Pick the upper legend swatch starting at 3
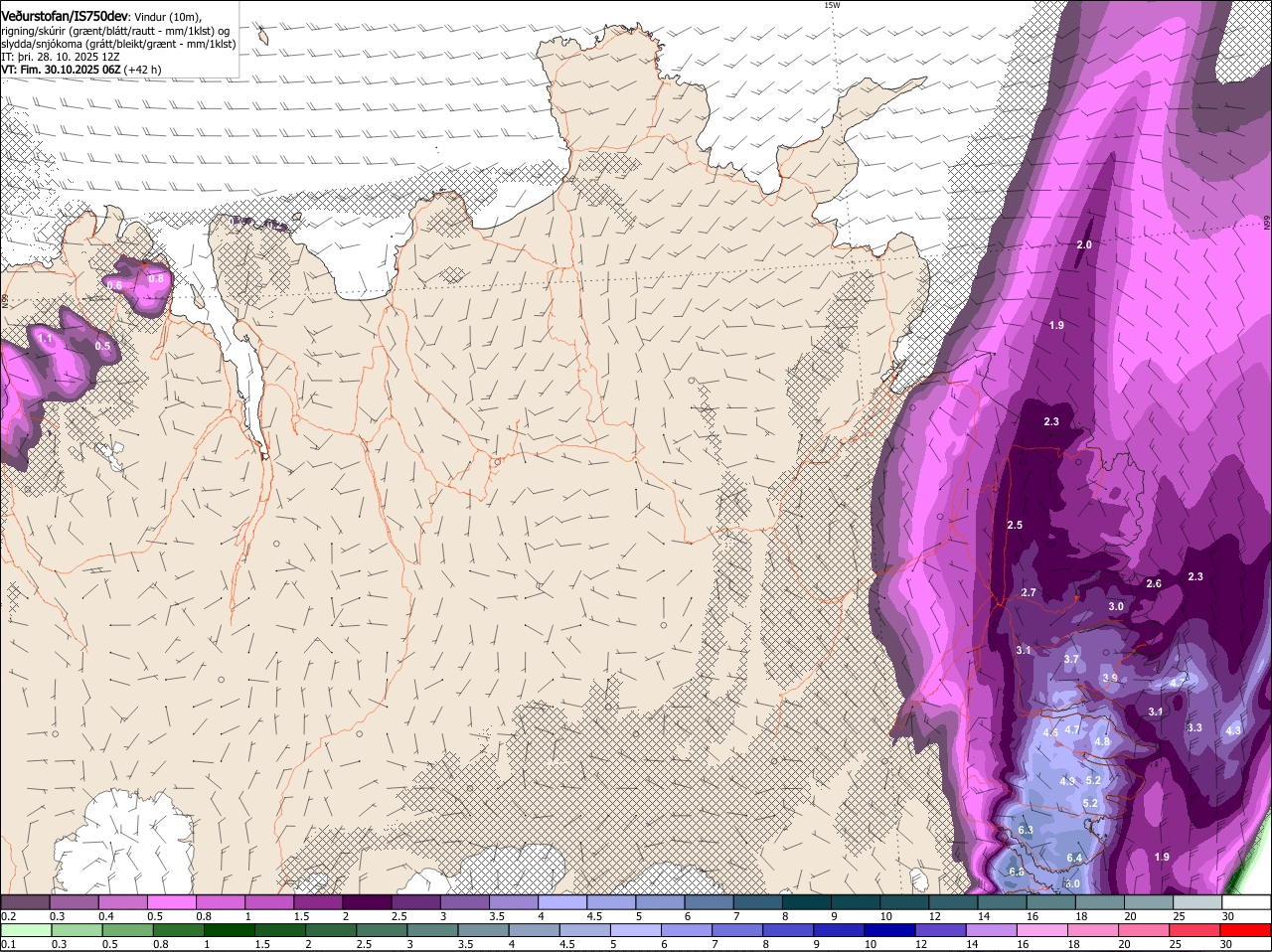Viewport: 1272px width, 952px height. click(465, 901)
